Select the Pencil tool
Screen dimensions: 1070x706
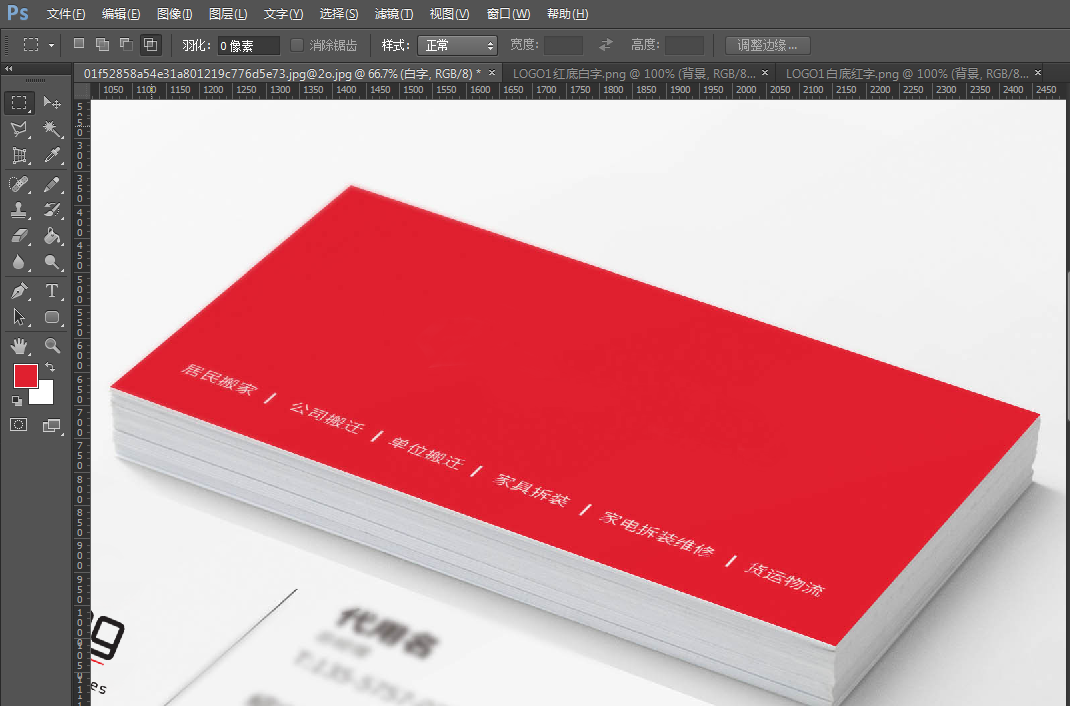pos(52,184)
